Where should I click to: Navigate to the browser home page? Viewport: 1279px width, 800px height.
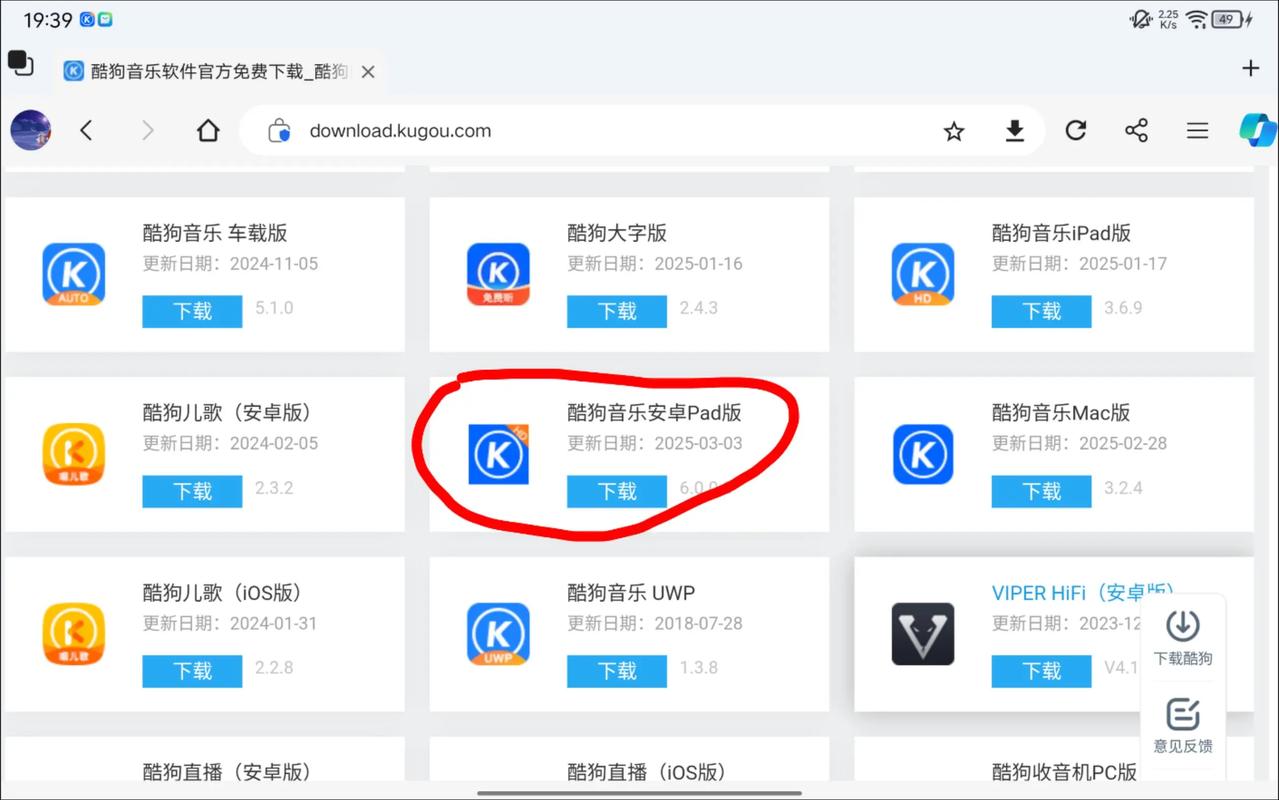click(x=207, y=130)
